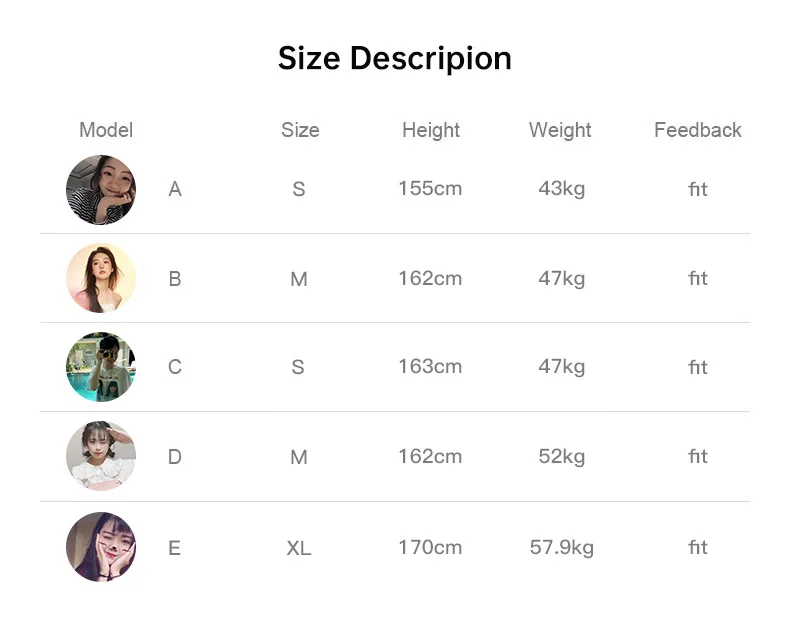Click model B's avatar photo

click(101, 278)
